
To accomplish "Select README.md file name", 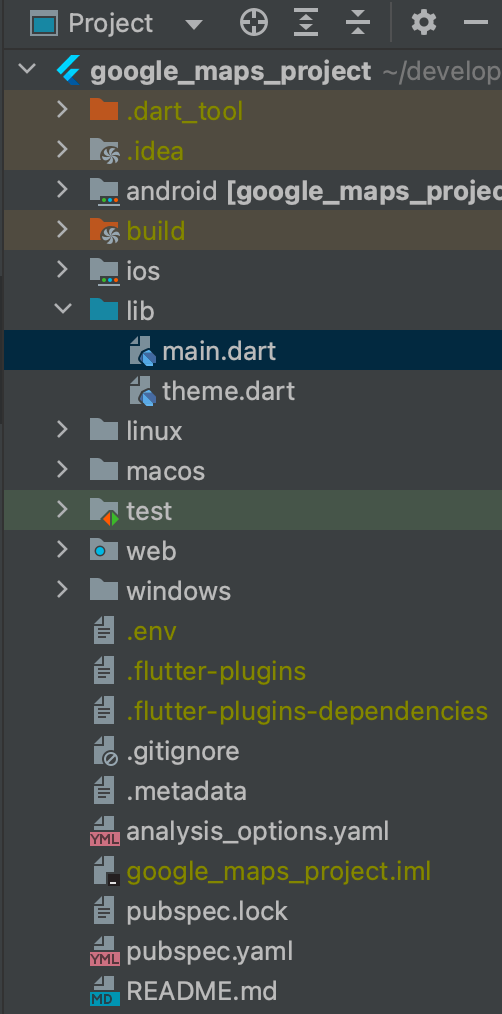I will point(202,992).
